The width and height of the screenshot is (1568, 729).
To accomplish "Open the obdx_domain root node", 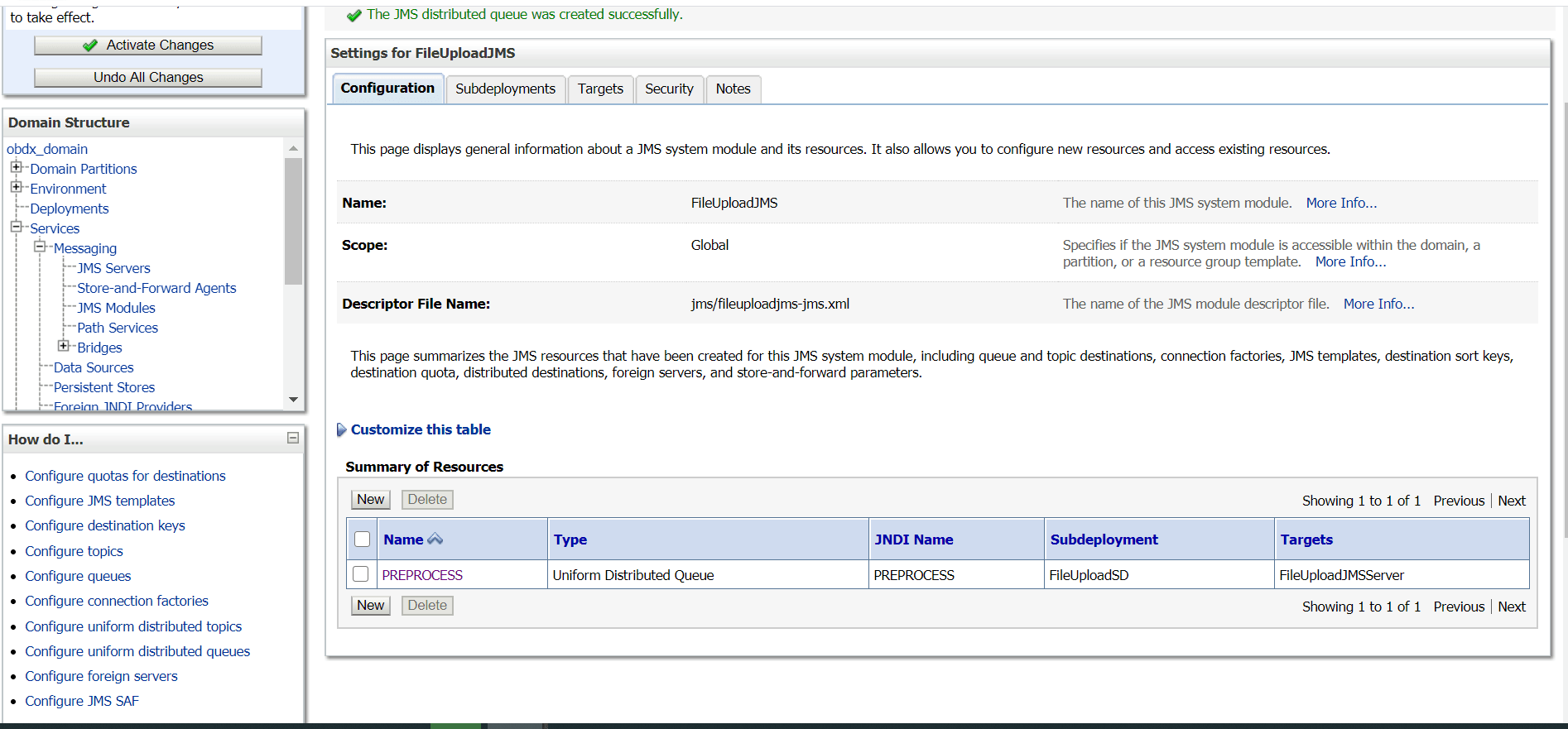I will pos(47,149).
